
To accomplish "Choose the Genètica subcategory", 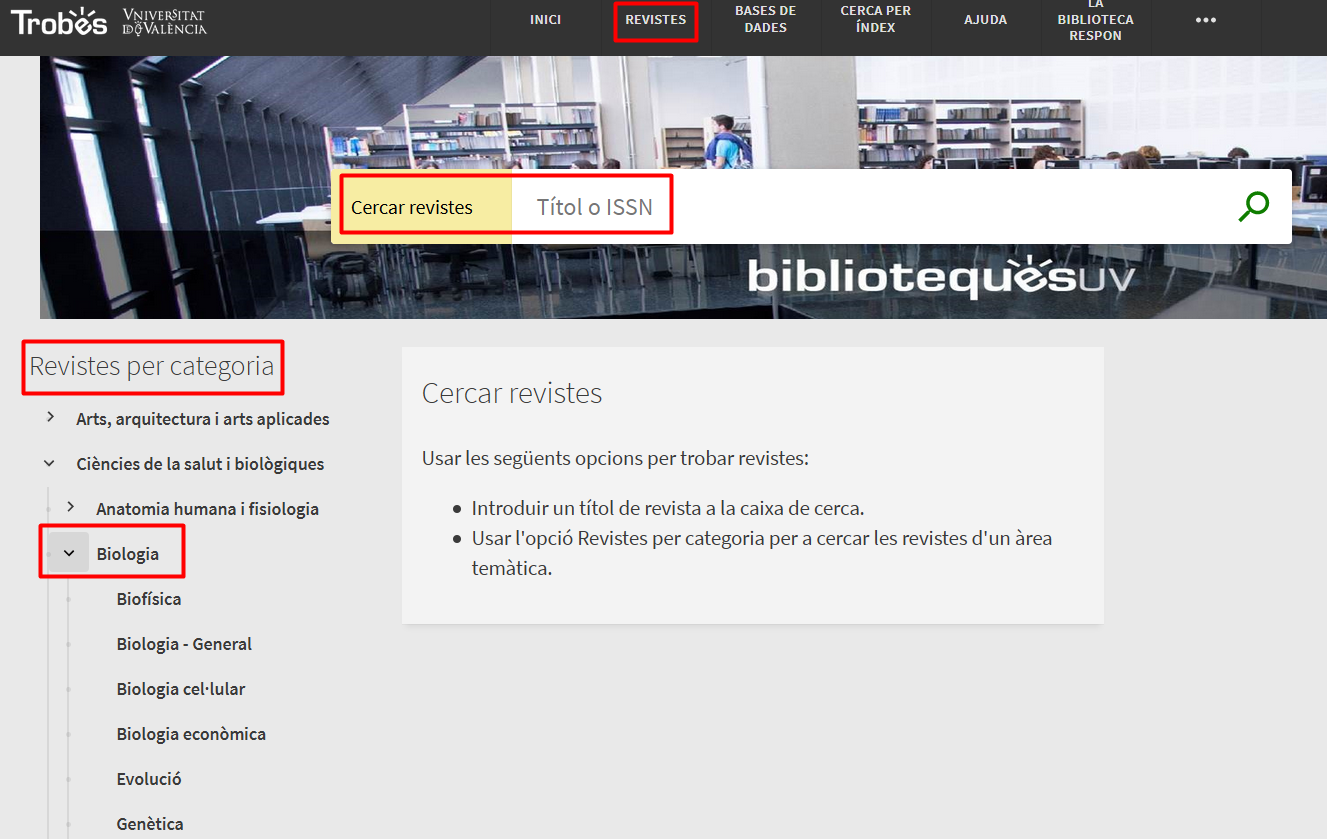I will 150,824.
